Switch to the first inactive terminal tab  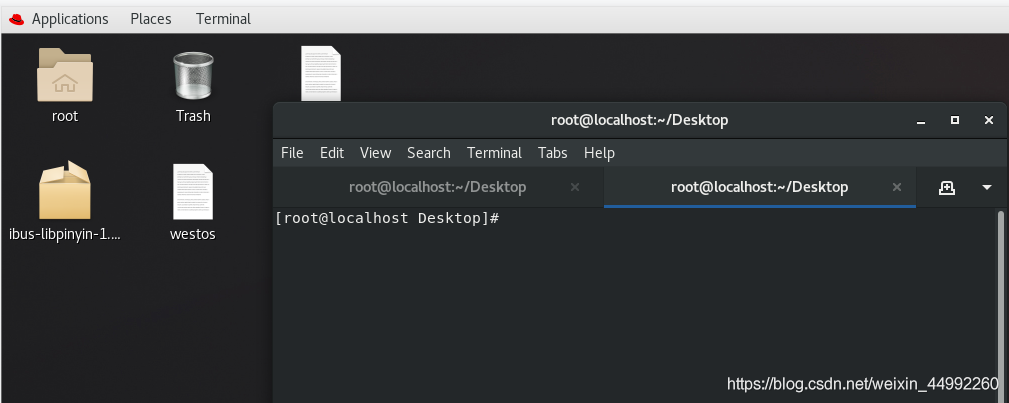coord(438,187)
